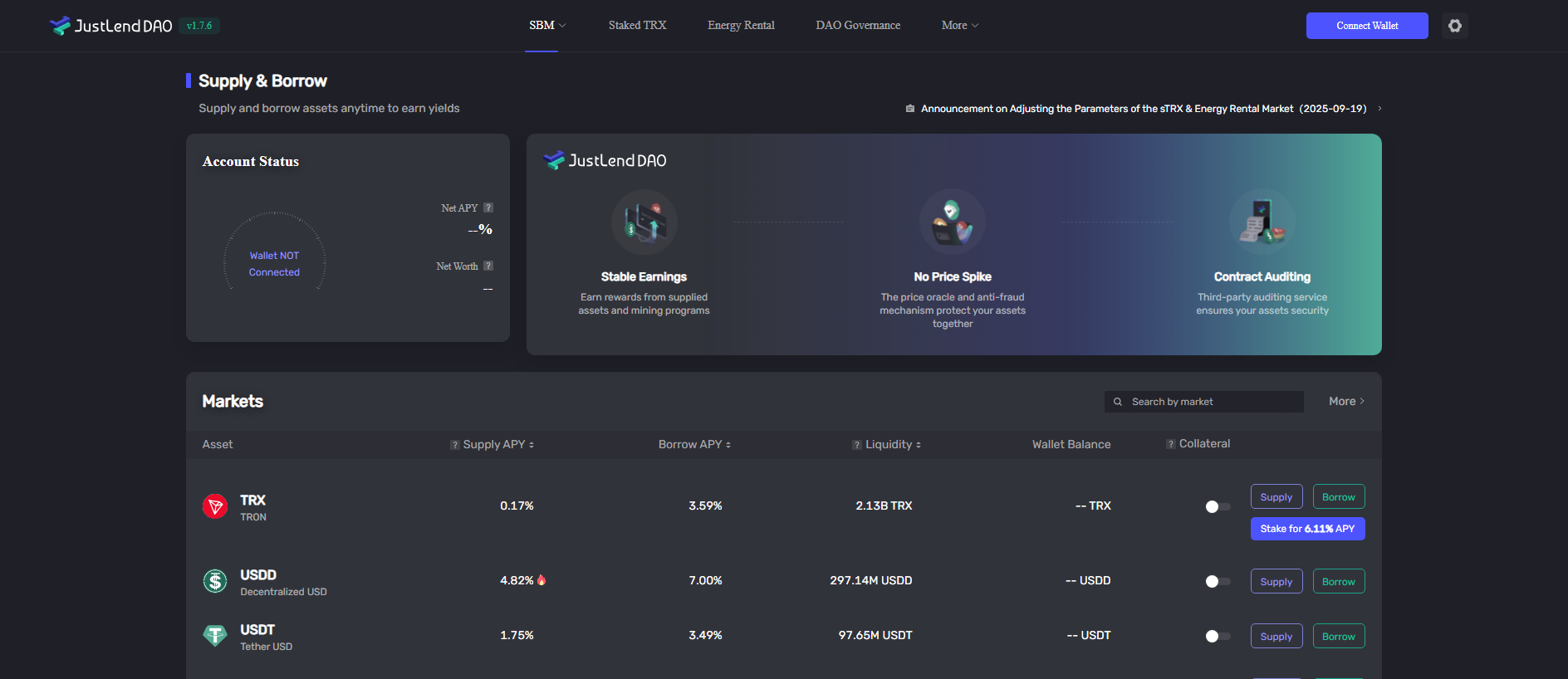The image size is (1568, 679).
Task: Expand the More navigation dropdown
Action: [x=960, y=26]
